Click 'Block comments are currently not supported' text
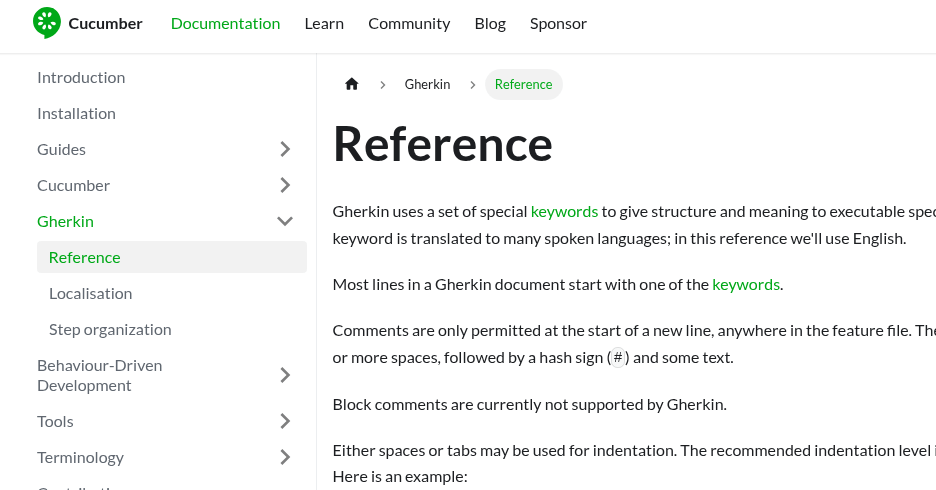The image size is (936, 490). [529, 405]
